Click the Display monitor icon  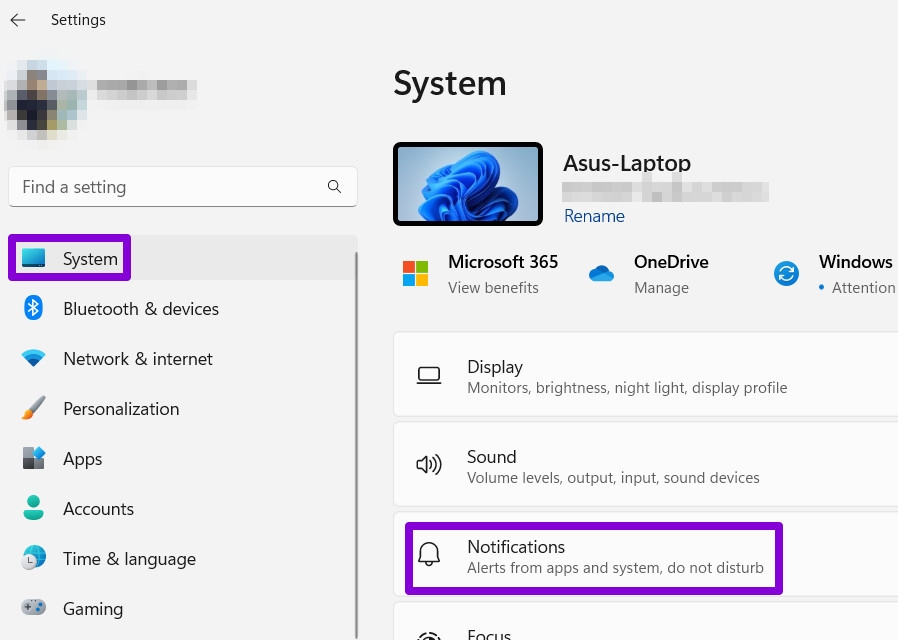click(428, 374)
